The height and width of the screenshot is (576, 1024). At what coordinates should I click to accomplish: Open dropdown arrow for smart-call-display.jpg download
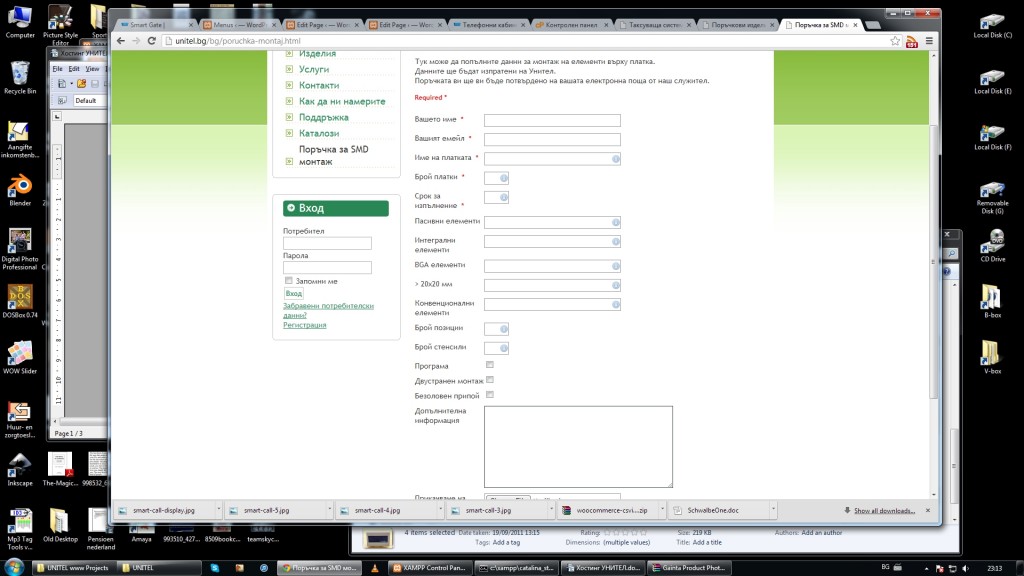tap(218, 510)
